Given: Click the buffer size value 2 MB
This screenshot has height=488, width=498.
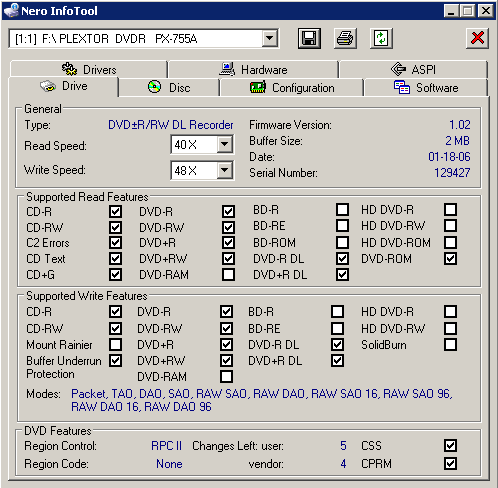Looking at the screenshot, I should pyautogui.click(x=457, y=141).
